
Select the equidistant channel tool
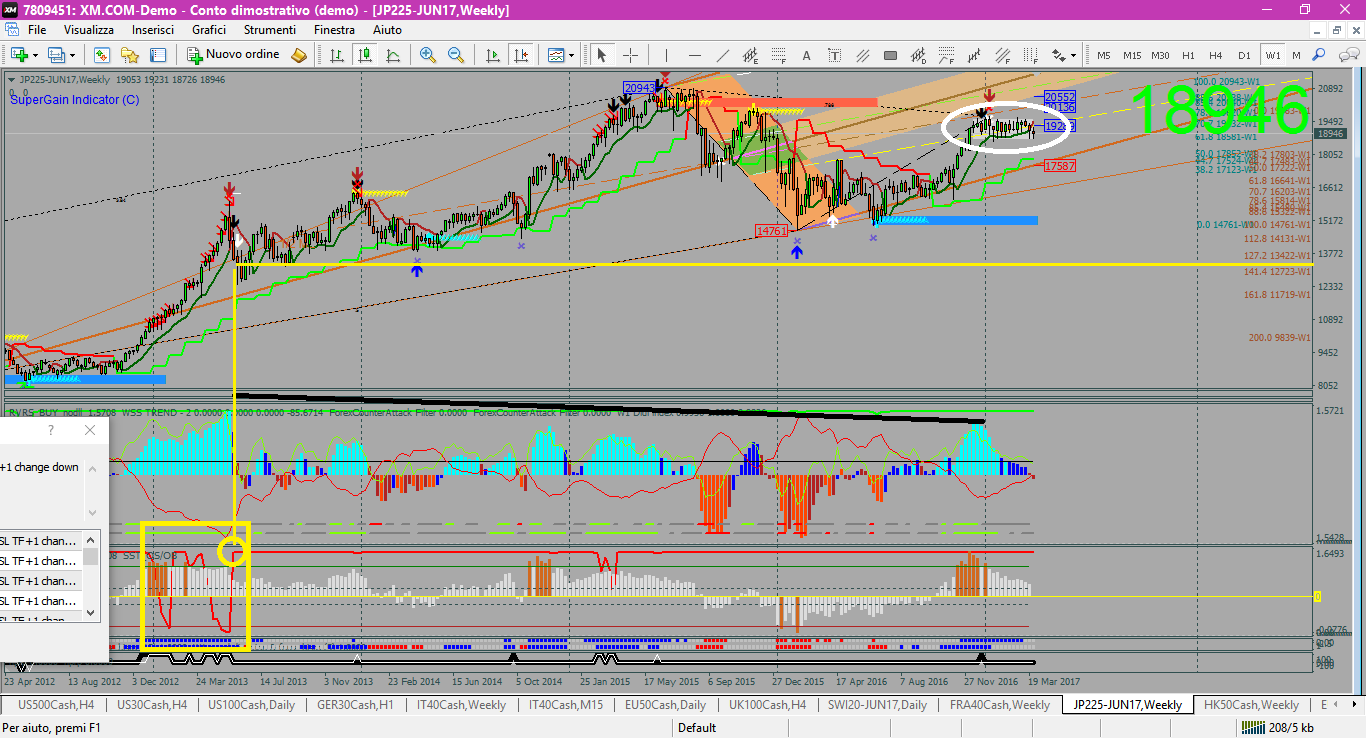pyautogui.click(x=750, y=55)
